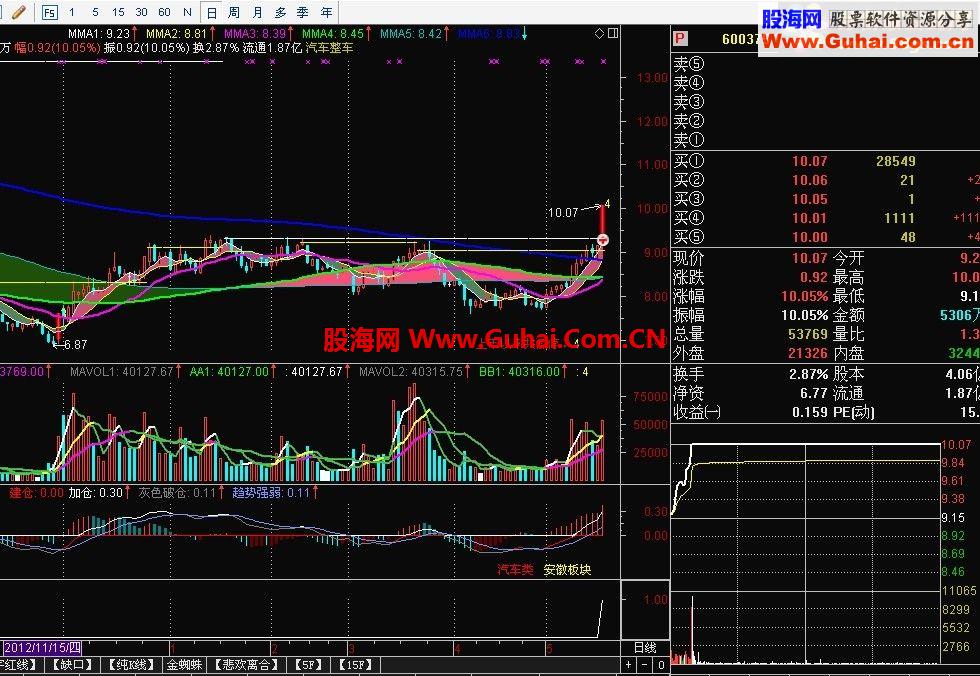Click the 2012/11/15/四 date field
This screenshot has width=980, height=676.
click(42, 647)
